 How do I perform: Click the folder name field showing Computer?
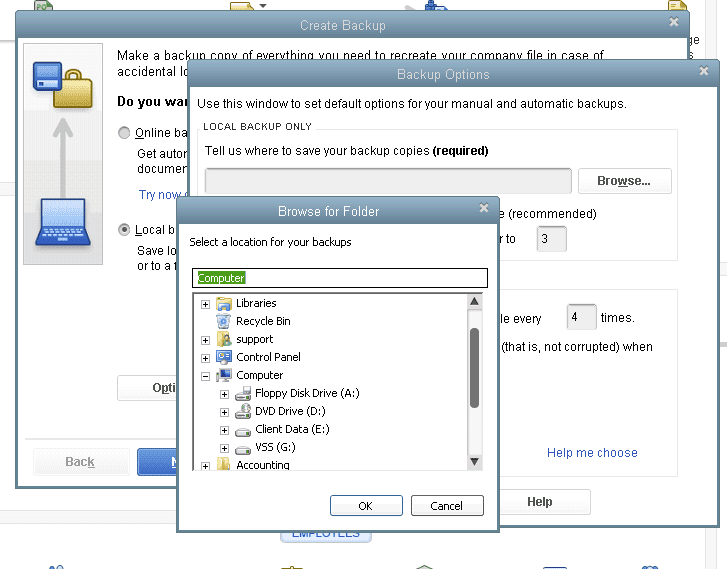(x=340, y=278)
